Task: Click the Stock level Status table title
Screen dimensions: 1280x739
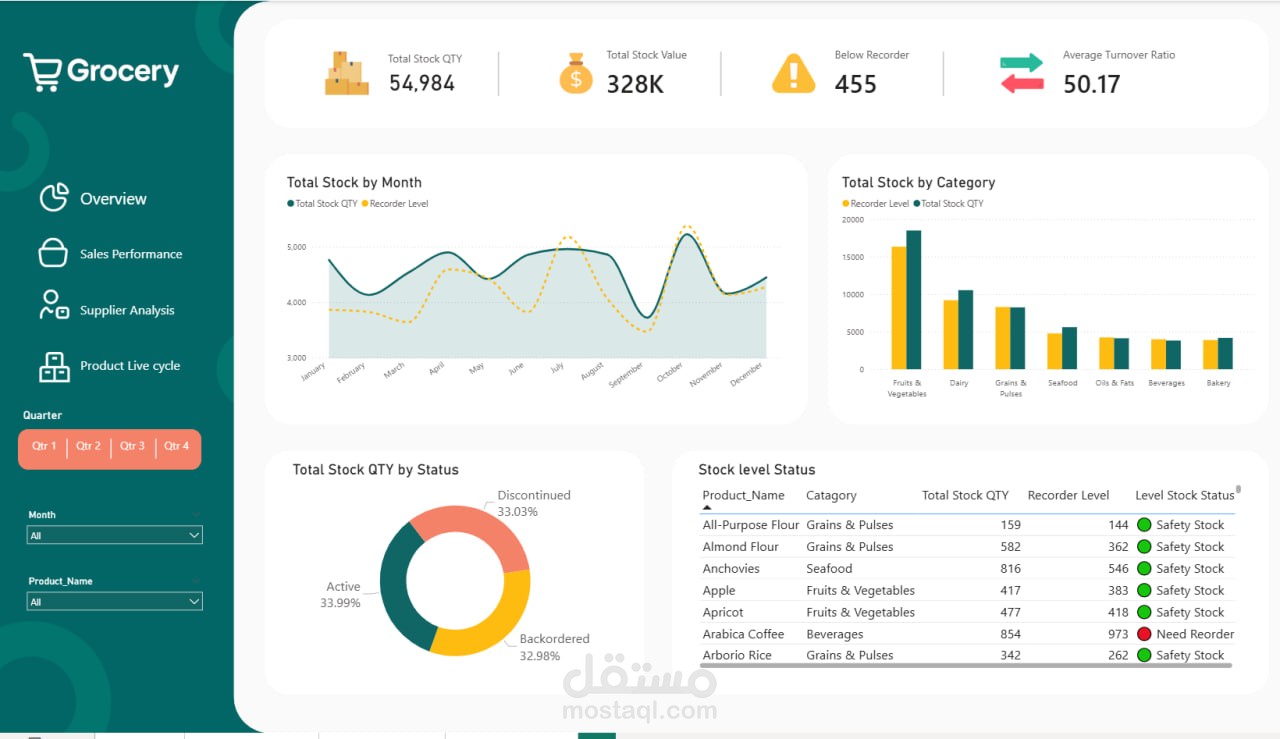Action: point(757,469)
